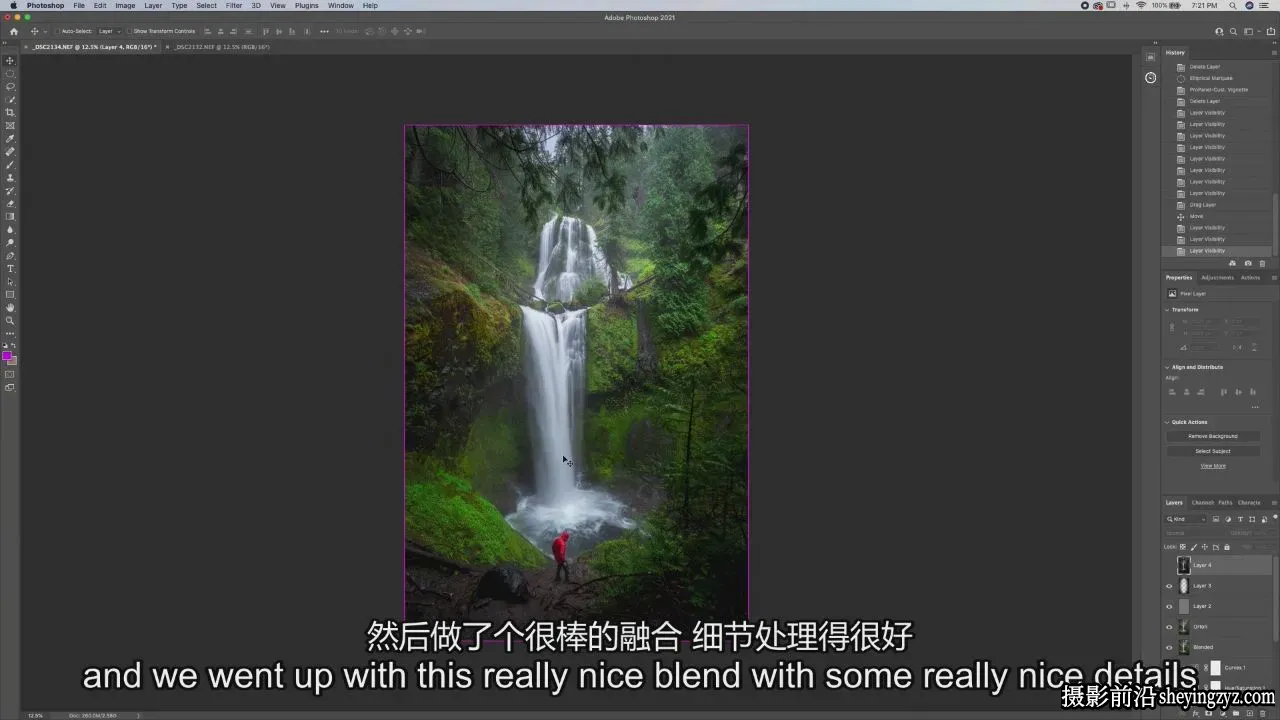Select the Eraser tool
1280x720 pixels.
point(10,204)
